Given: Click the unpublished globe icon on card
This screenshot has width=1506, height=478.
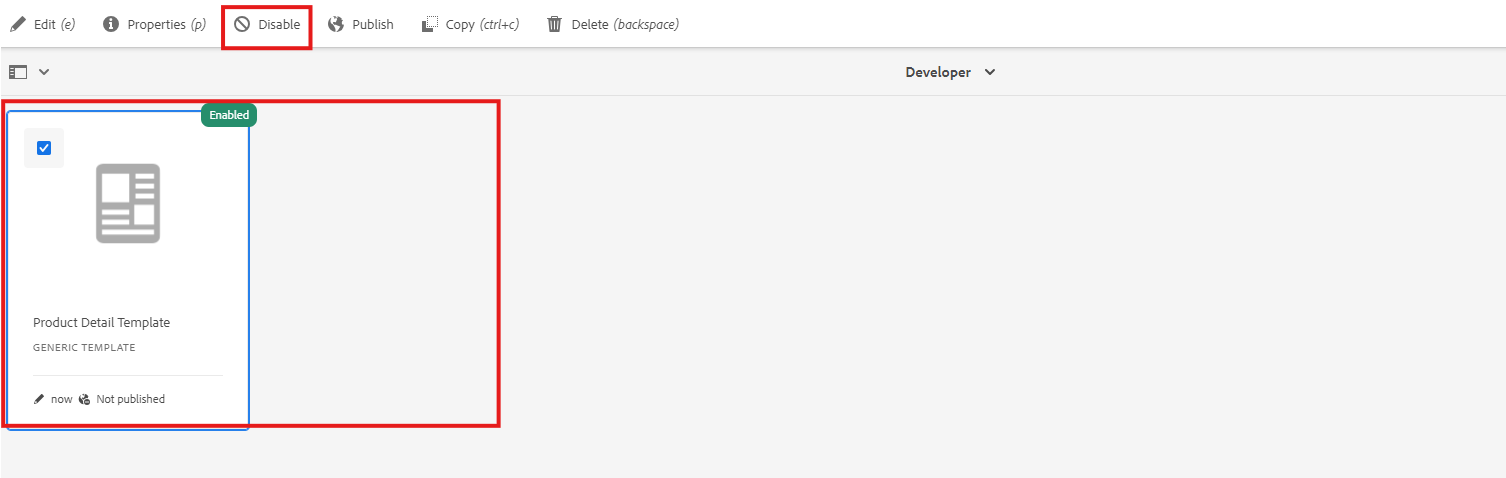Looking at the screenshot, I should pyautogui.click(x=84, y=399).
